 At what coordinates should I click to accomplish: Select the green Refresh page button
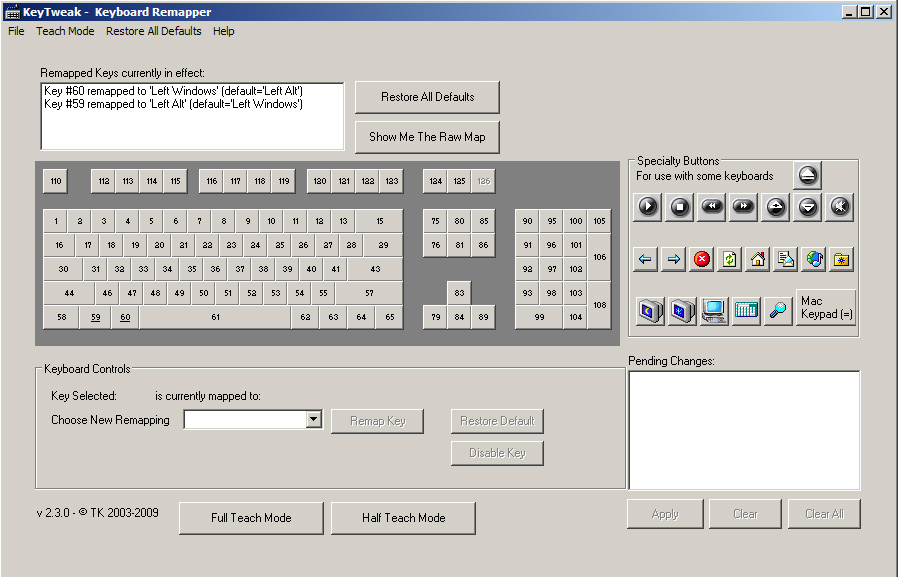click(730, 259)
